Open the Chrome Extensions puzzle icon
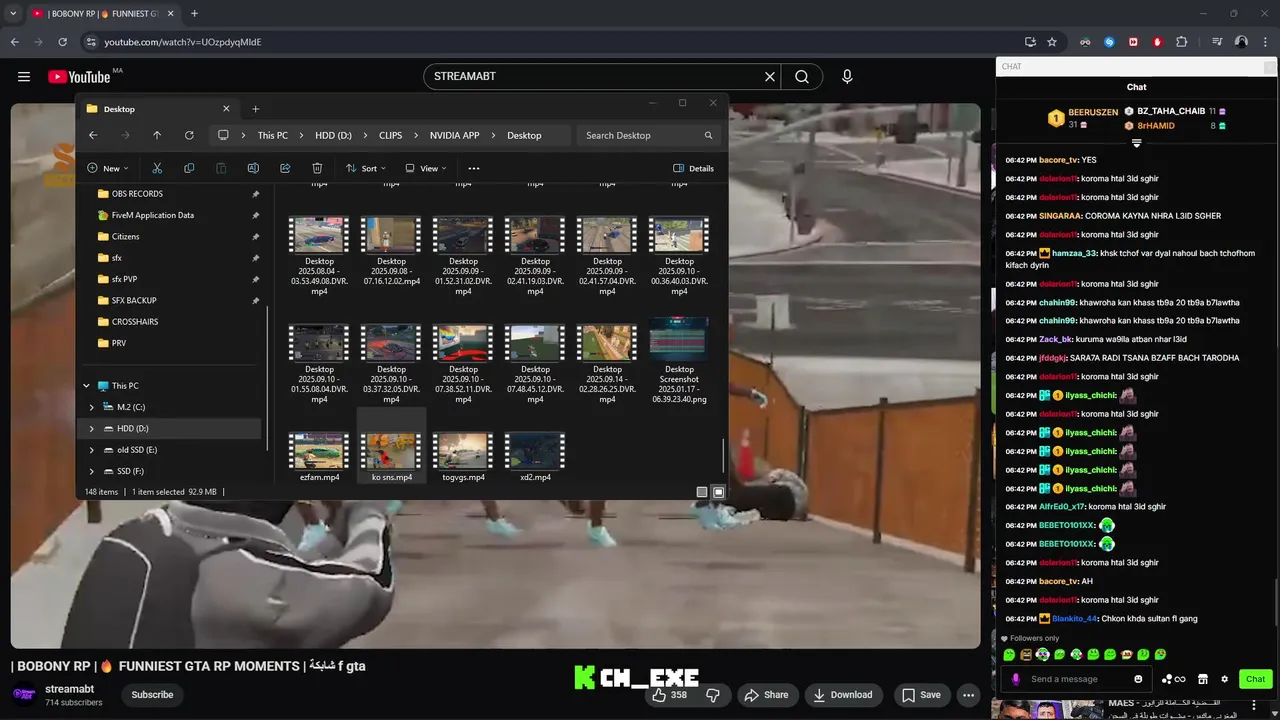This screenshot has height=720, width=1280. [1181, 42]
